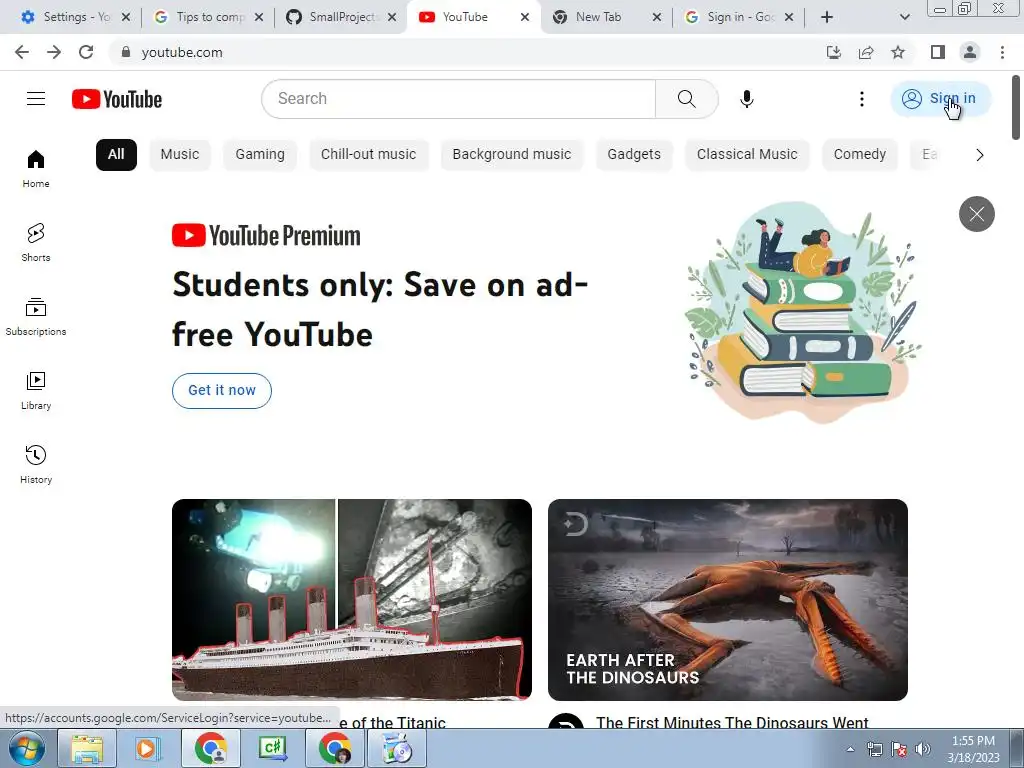Show hidden tray icons arrow
Screen dimensions: 1024x768
pos(850,749)
